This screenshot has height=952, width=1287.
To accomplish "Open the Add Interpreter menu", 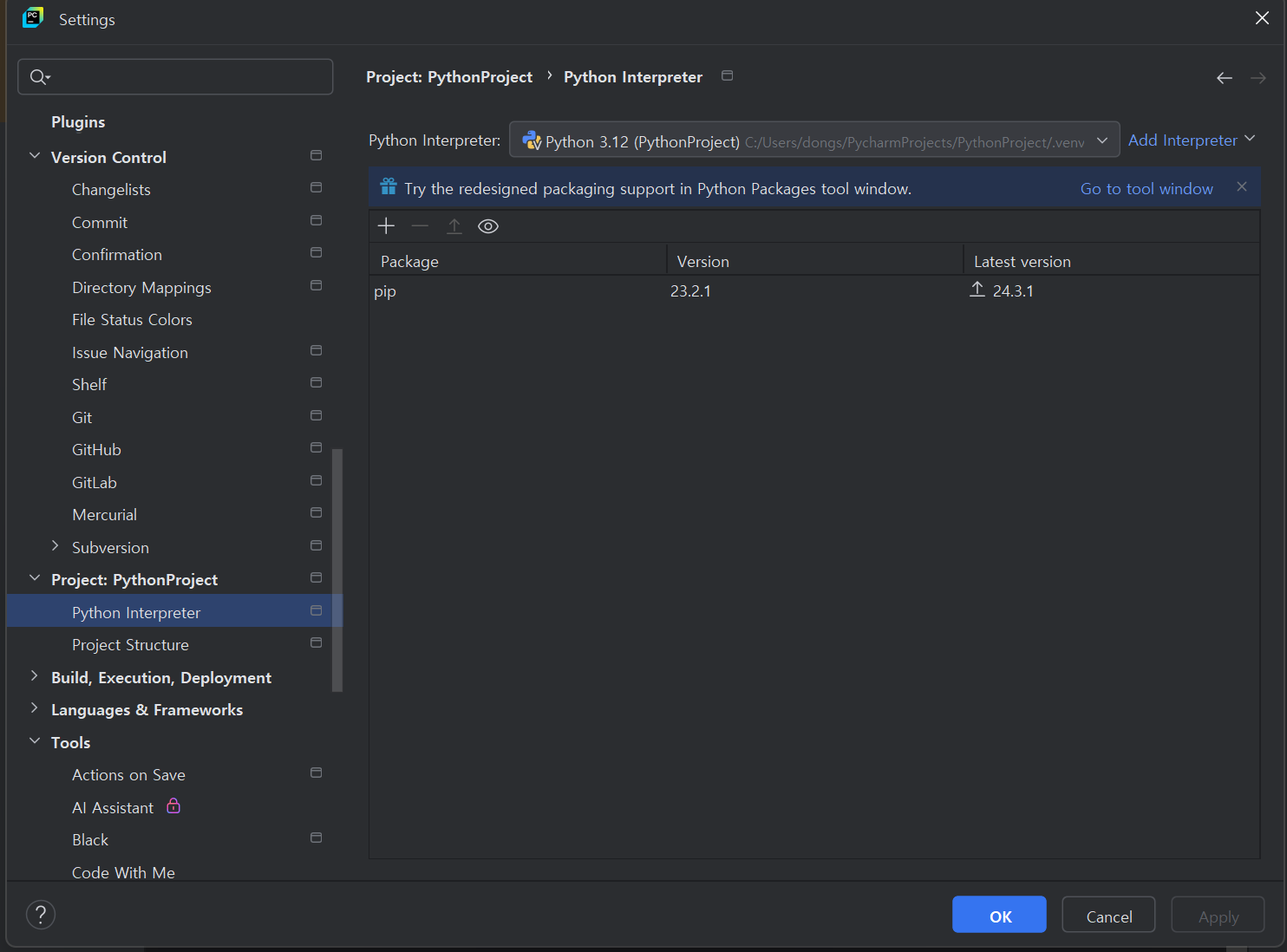I will click(x=1192, y=140).
